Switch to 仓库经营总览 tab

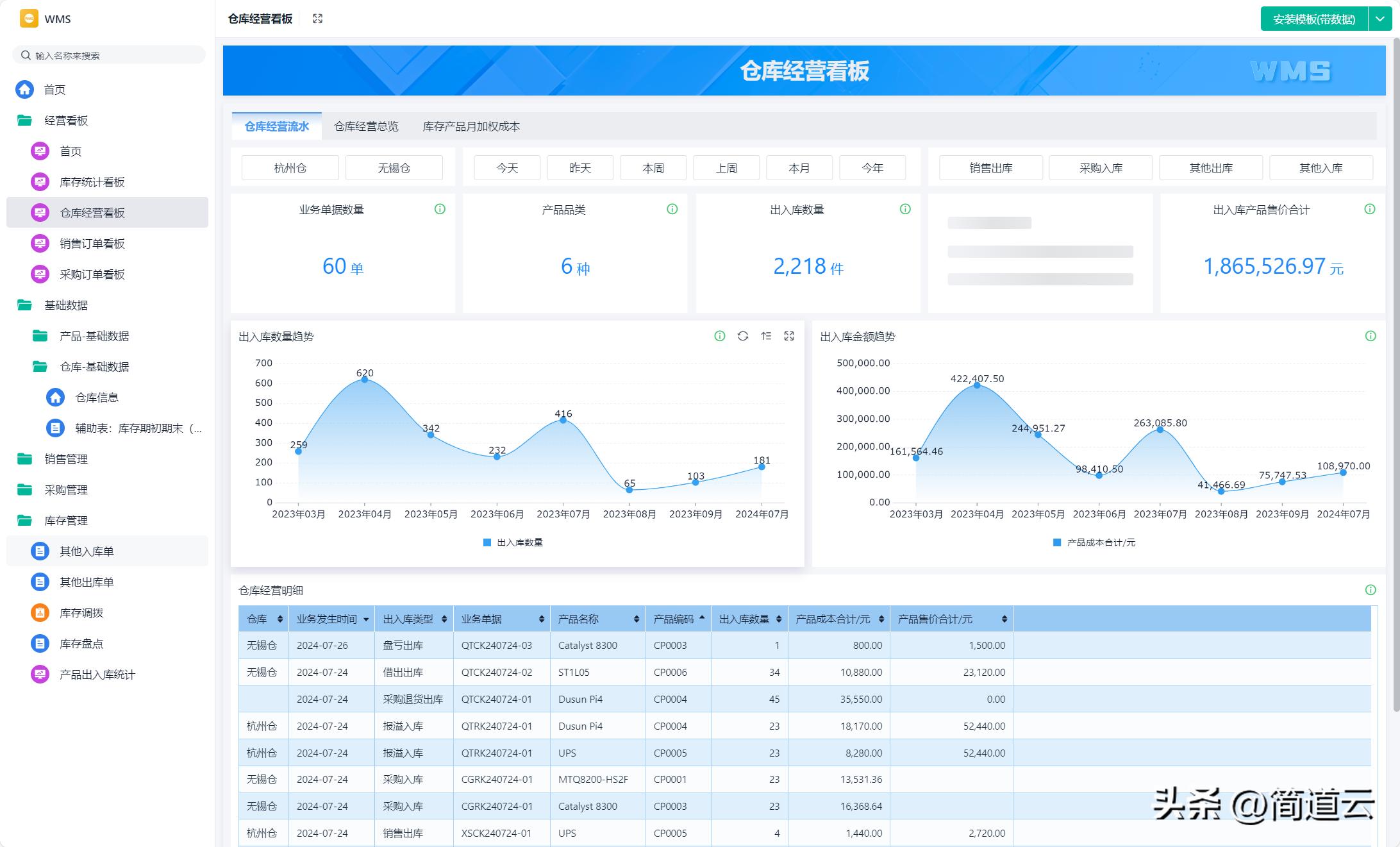click(366, 126)
